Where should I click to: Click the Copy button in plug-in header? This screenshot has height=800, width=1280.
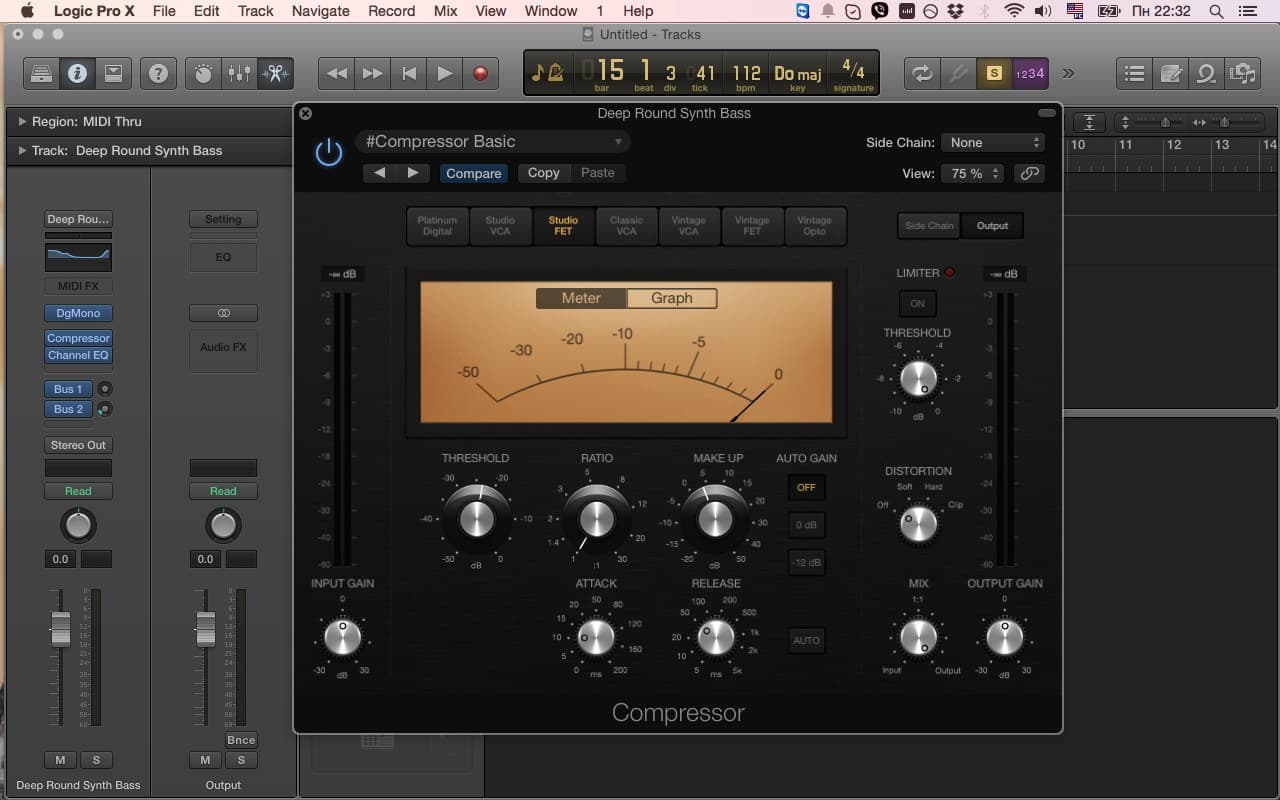coord(544,173)
